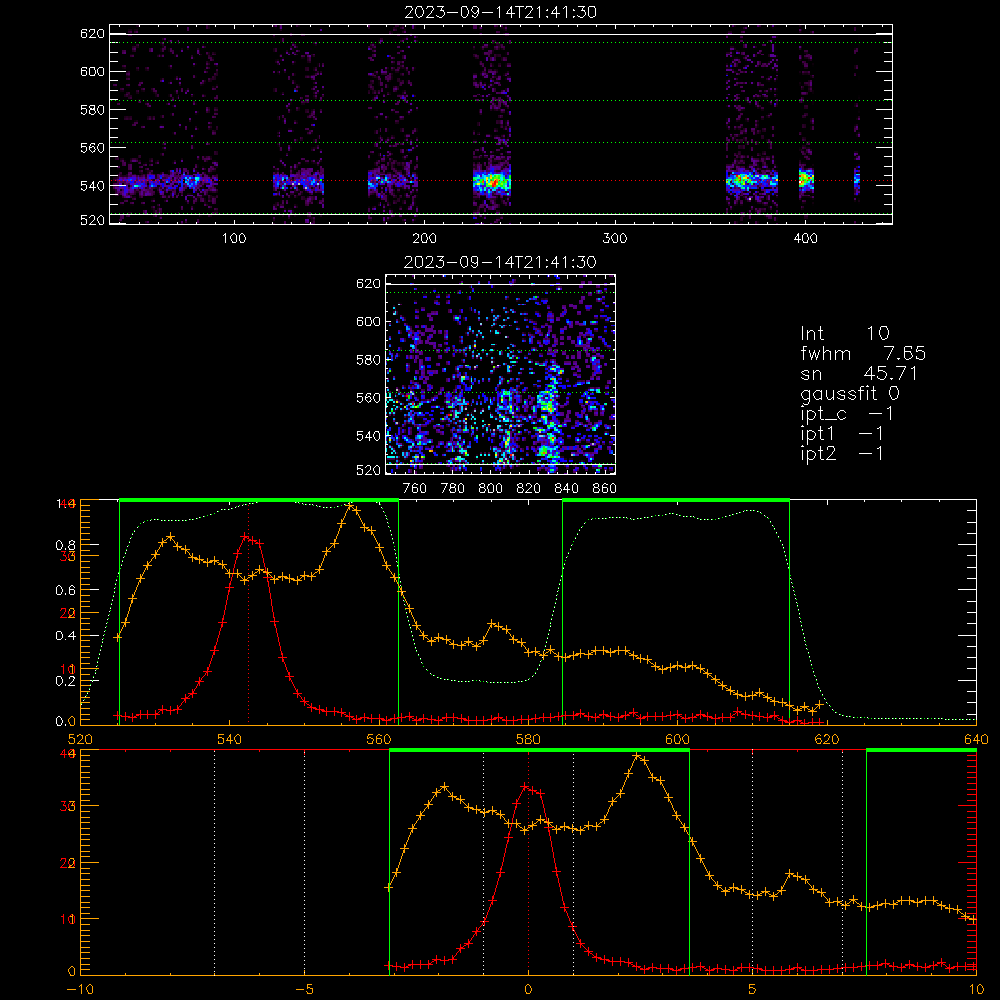Click the 0.8 tick label on spectrum plot y-axis

[x=65, y=545]
